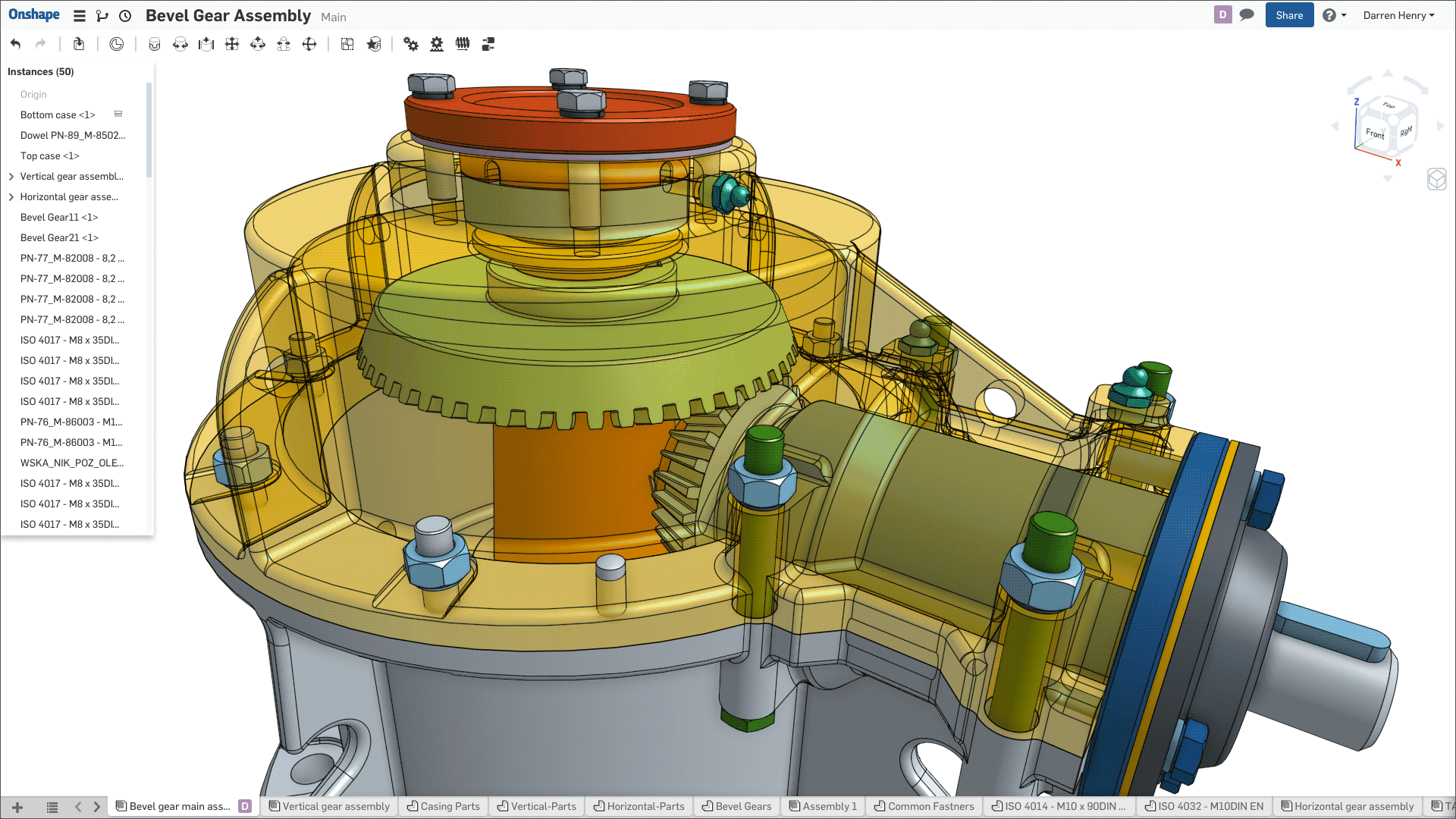The height and width of the screenshot is (819, 1456).
Task: Select the Revolute mate tool
Action: [x=180, y=44]
